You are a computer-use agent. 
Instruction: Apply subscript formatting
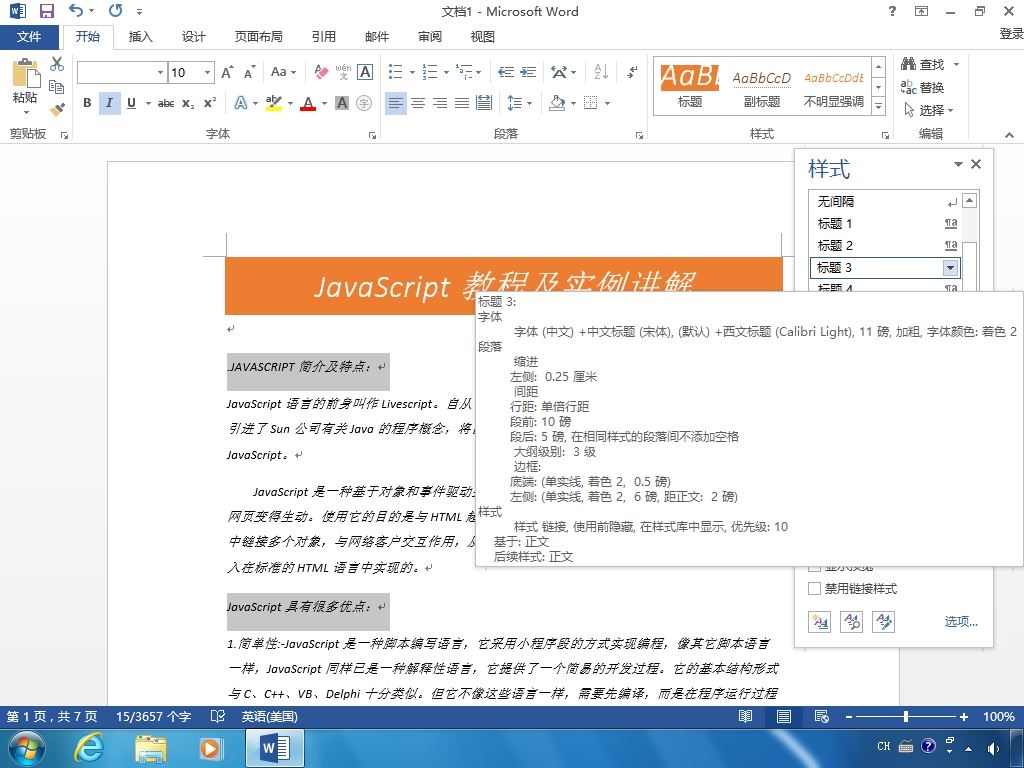click(188, 103)
